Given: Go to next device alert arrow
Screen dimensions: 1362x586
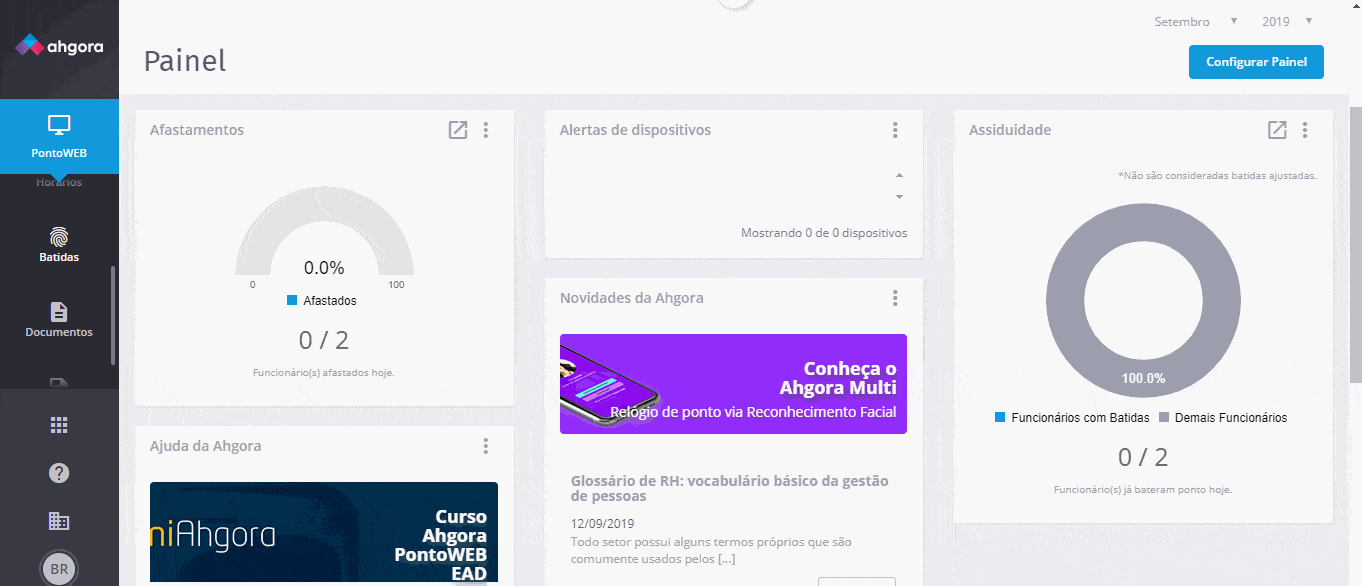Looking at the screenshot, I should [x=899, y=197].
